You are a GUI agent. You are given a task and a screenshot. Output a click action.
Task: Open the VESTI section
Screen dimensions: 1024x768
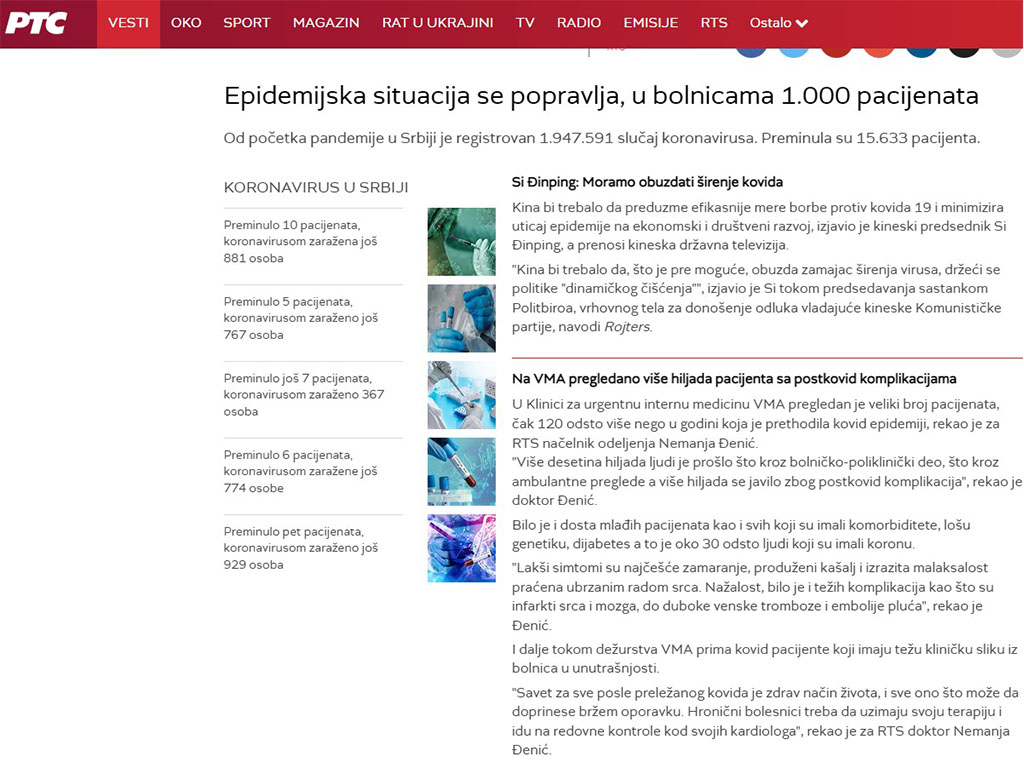click(x=129, y=23)
